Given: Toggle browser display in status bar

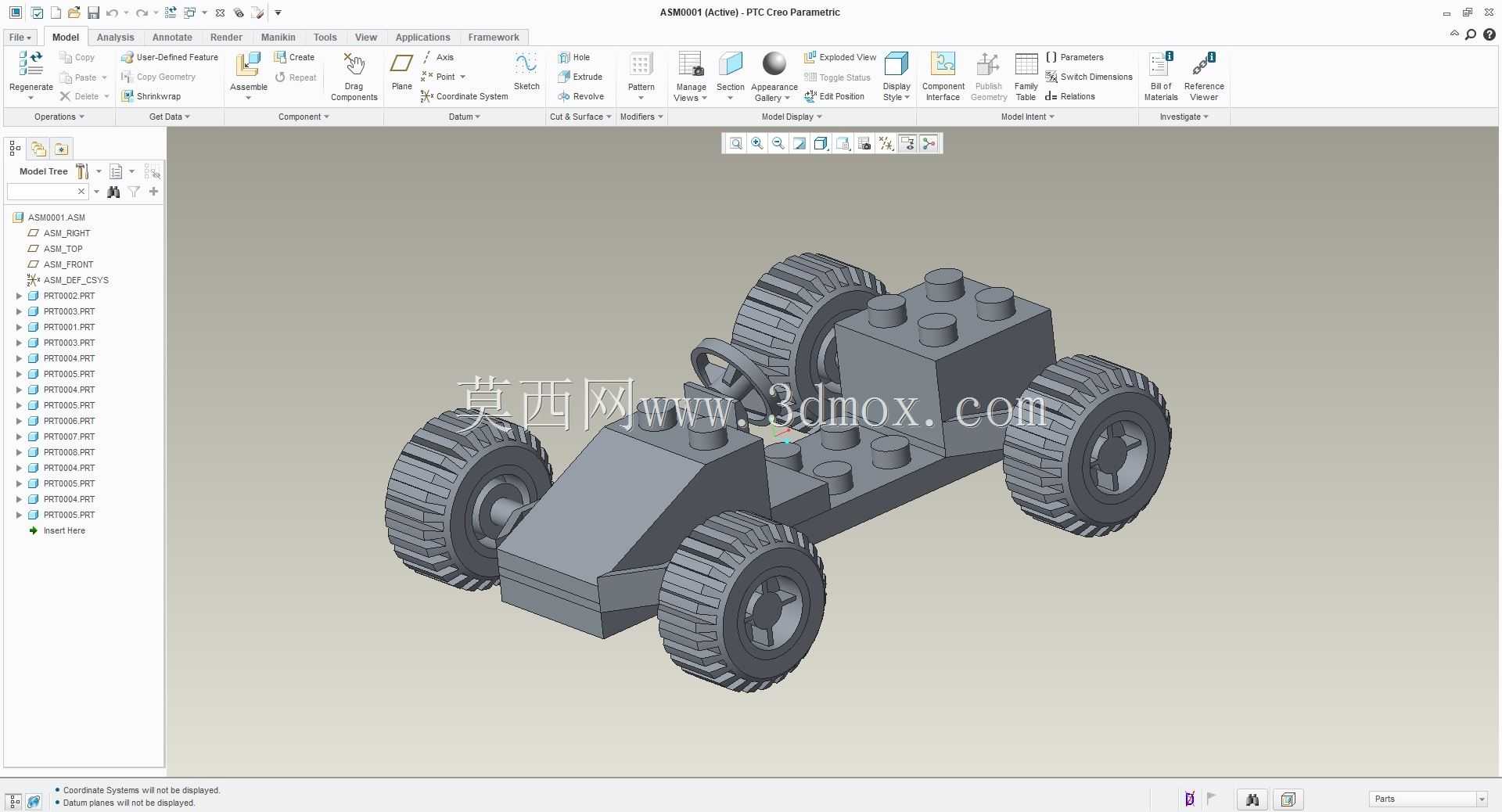Looking at the screenshot, I should tap(34, 801).
